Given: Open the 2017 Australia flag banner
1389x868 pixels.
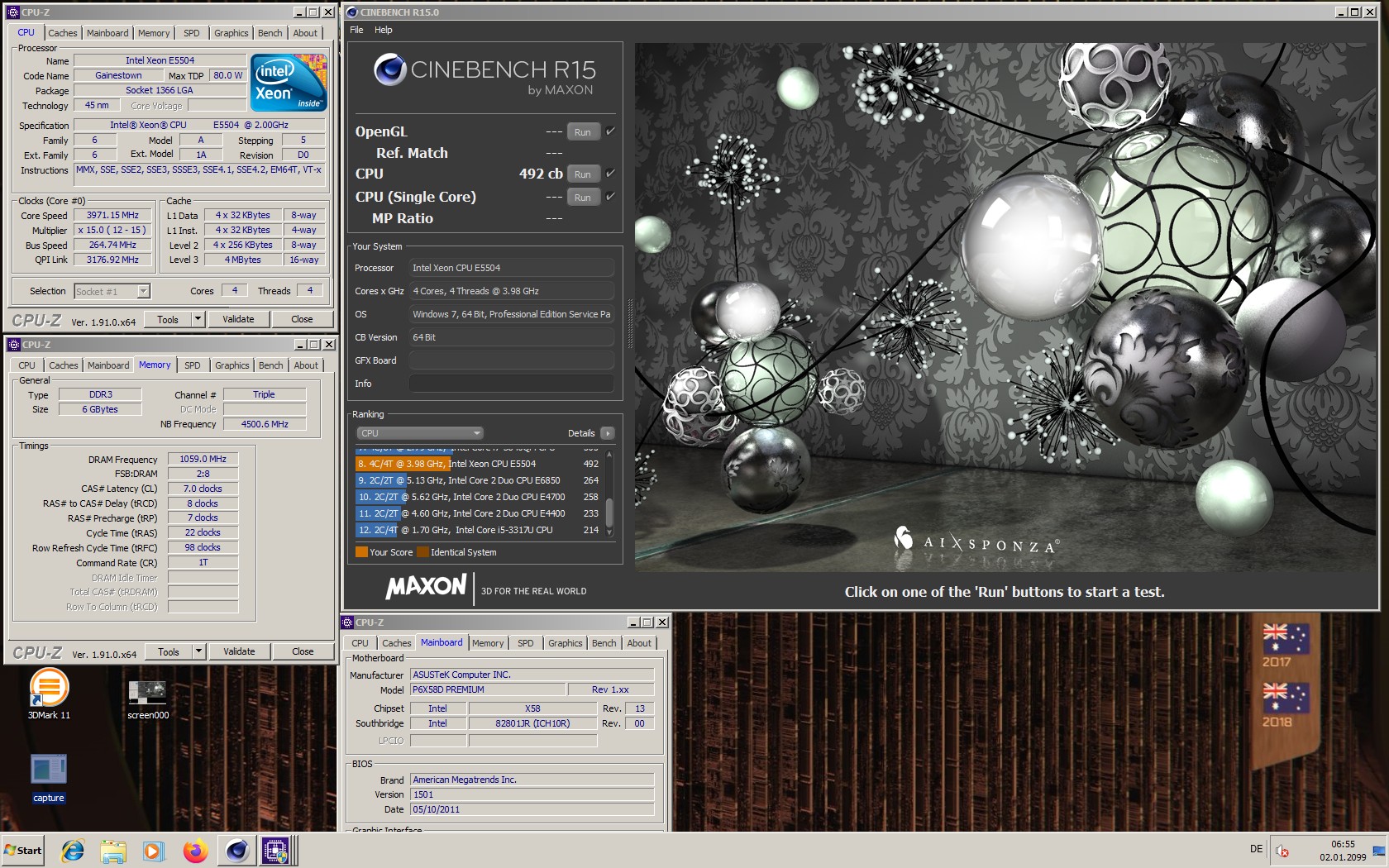Looking at the screenshot, I should pos(1285,646).
